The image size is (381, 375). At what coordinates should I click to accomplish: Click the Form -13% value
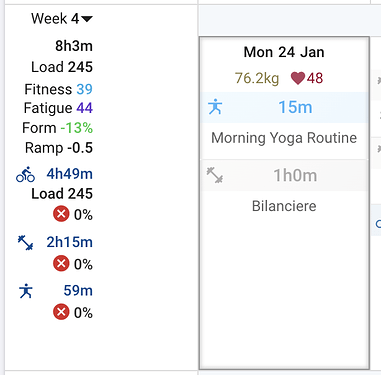[76, 128]
